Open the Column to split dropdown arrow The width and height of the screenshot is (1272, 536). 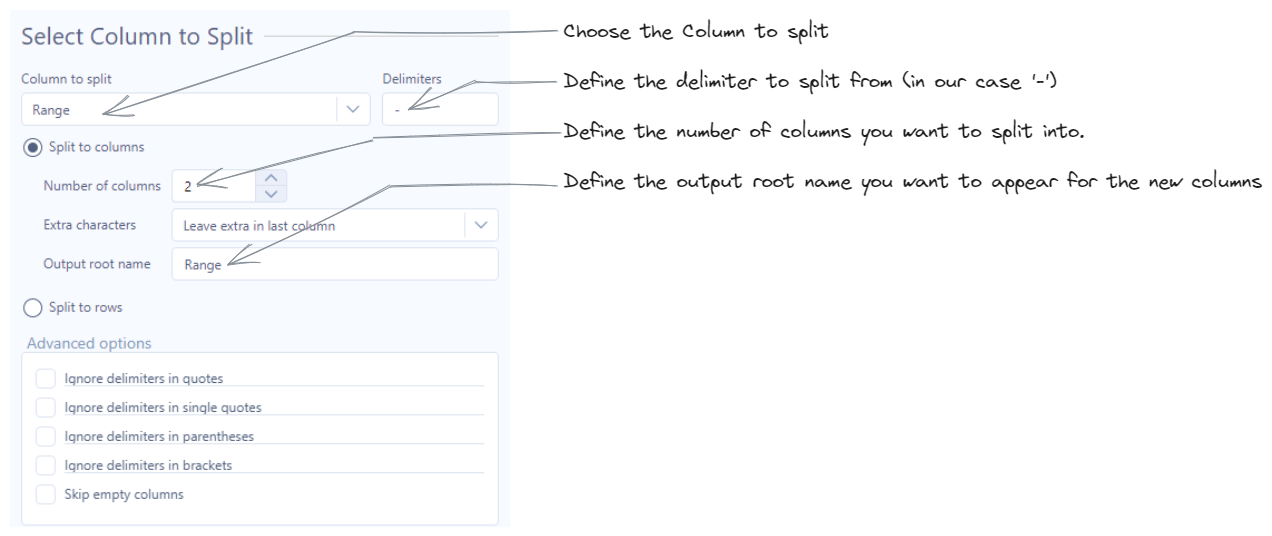click(x=352, y=109)
